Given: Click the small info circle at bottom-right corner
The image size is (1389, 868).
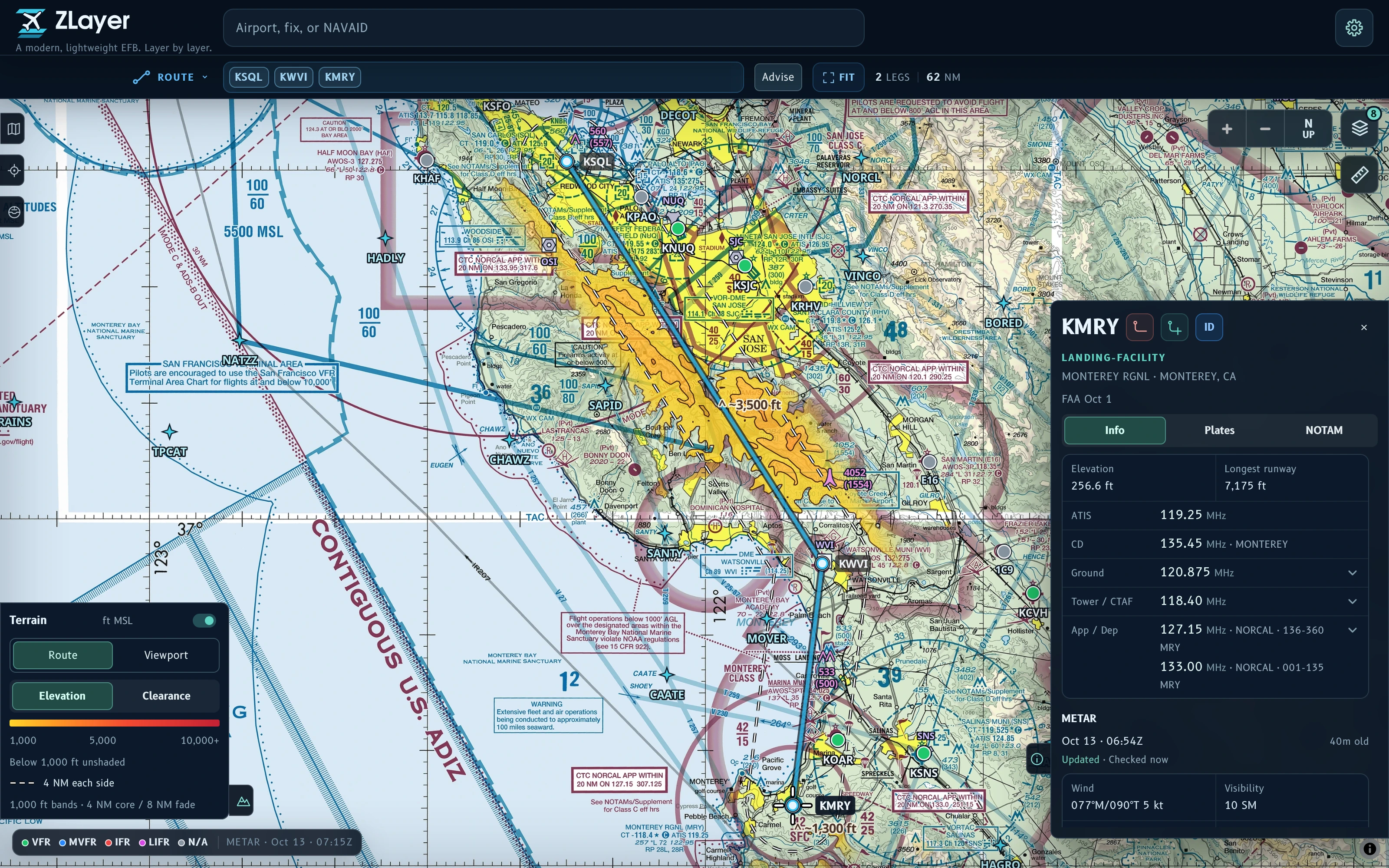Looking at the screenshot, I should (1369, 848).
